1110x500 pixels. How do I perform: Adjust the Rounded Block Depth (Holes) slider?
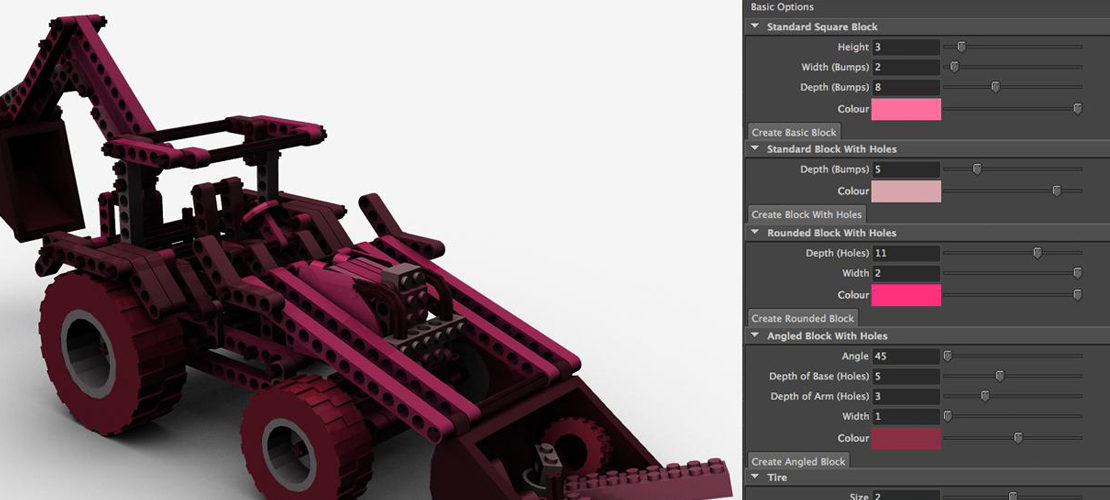pyautogui.click(x=1037, y=253)
